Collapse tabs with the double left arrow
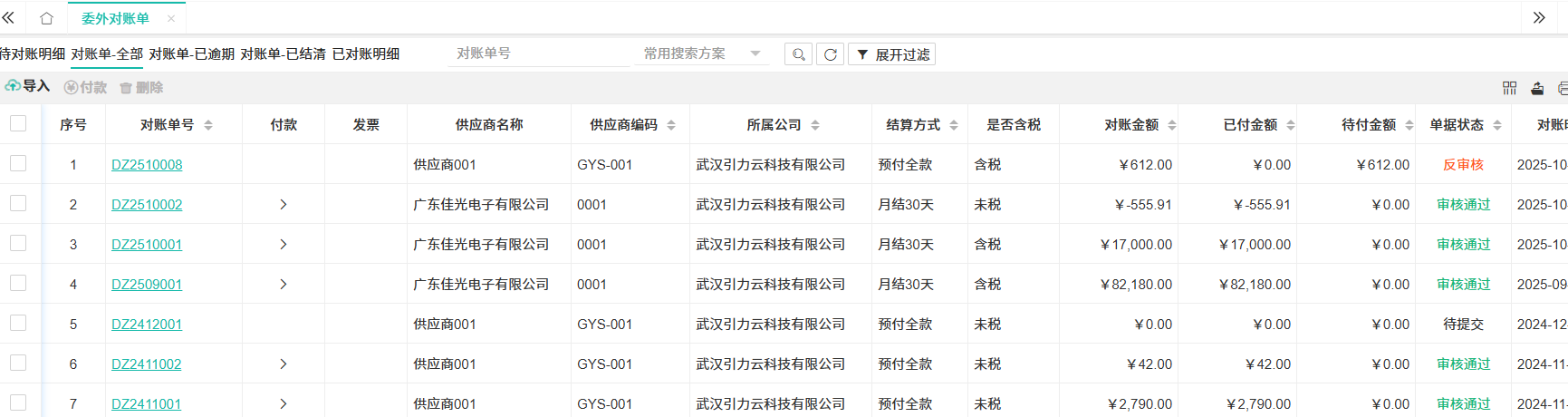The width and height of the screenshot is (1568, 417). pyautogui.click(x=9, y=18)
